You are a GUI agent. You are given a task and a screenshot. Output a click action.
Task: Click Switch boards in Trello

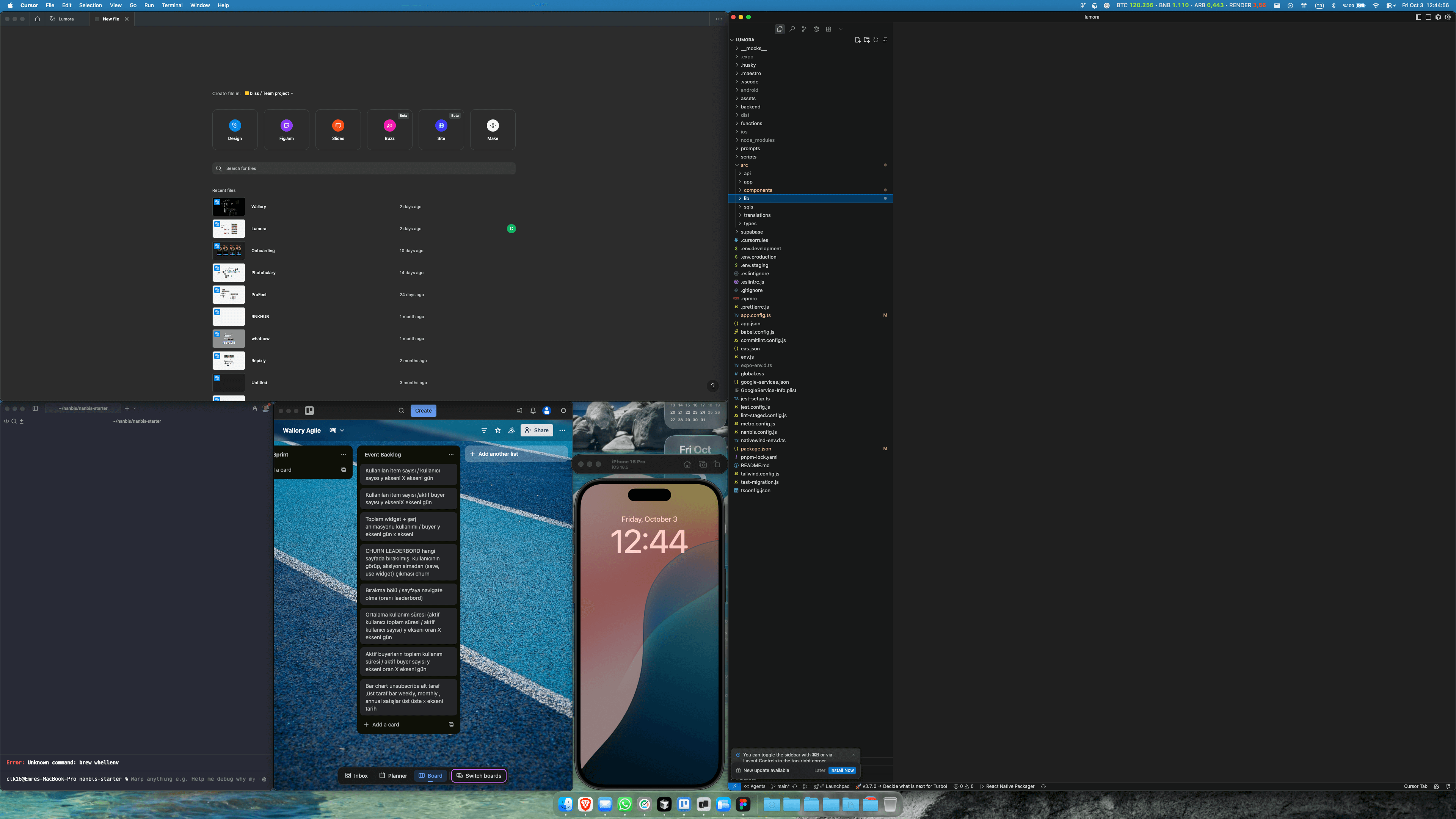click(x=479, y=775)
